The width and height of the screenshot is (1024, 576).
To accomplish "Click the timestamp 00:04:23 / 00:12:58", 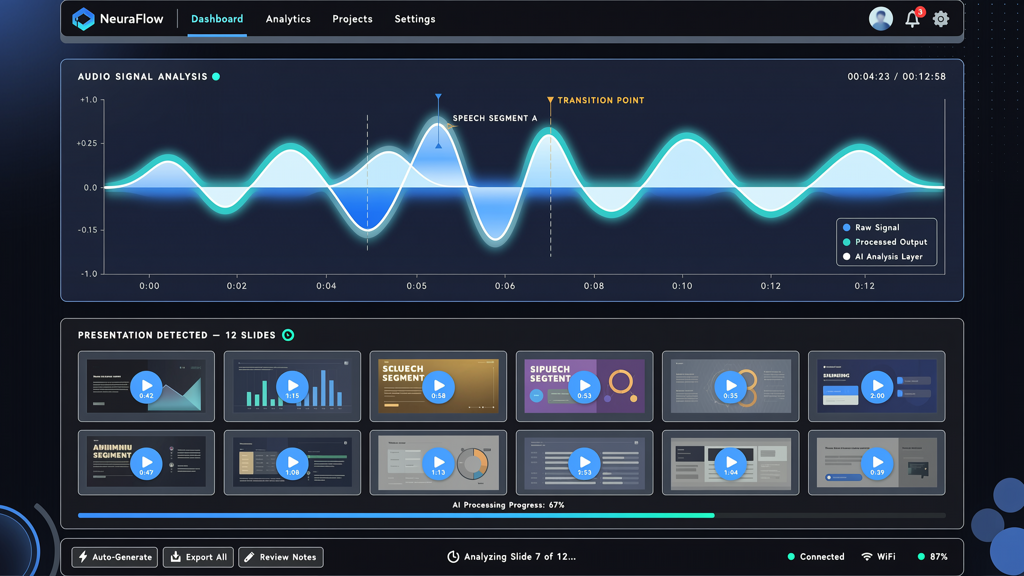I will tap(897, 76).
